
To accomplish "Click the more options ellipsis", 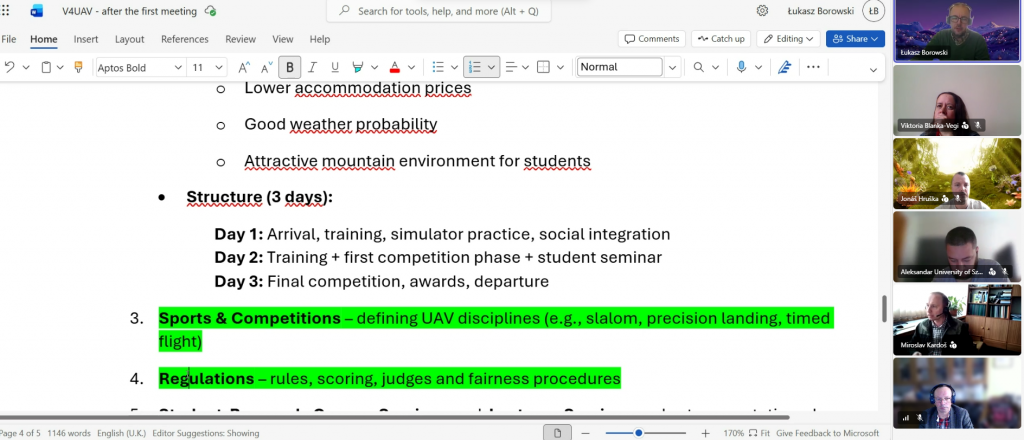I will [813, 67].
